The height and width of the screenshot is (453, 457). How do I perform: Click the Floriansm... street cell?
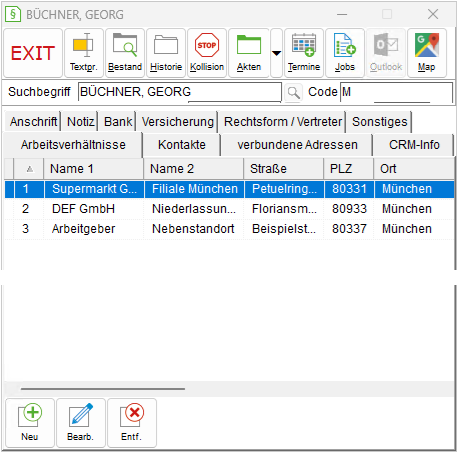[x=284, y=209]
